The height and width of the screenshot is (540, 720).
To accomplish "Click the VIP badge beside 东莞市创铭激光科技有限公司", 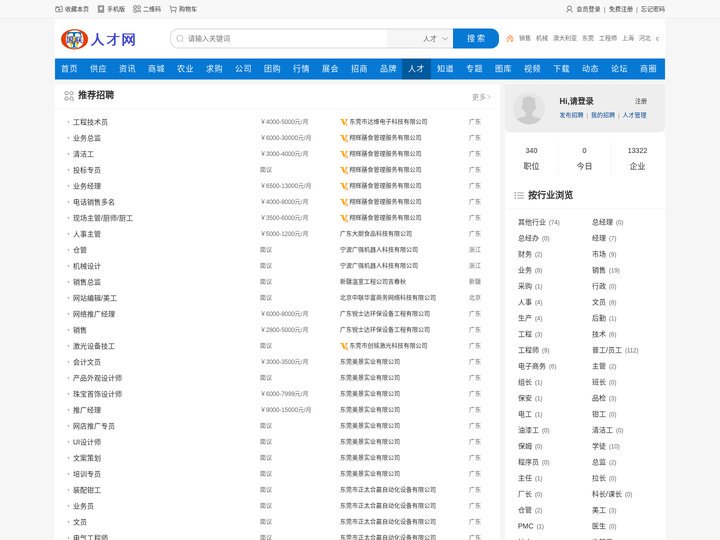I will point(343,346).
